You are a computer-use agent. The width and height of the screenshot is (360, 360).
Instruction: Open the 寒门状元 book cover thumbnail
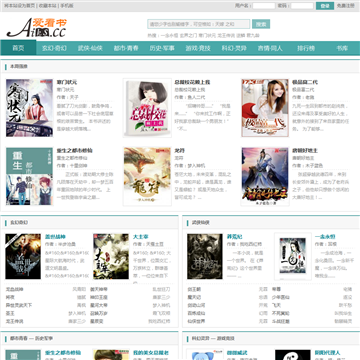29,108
